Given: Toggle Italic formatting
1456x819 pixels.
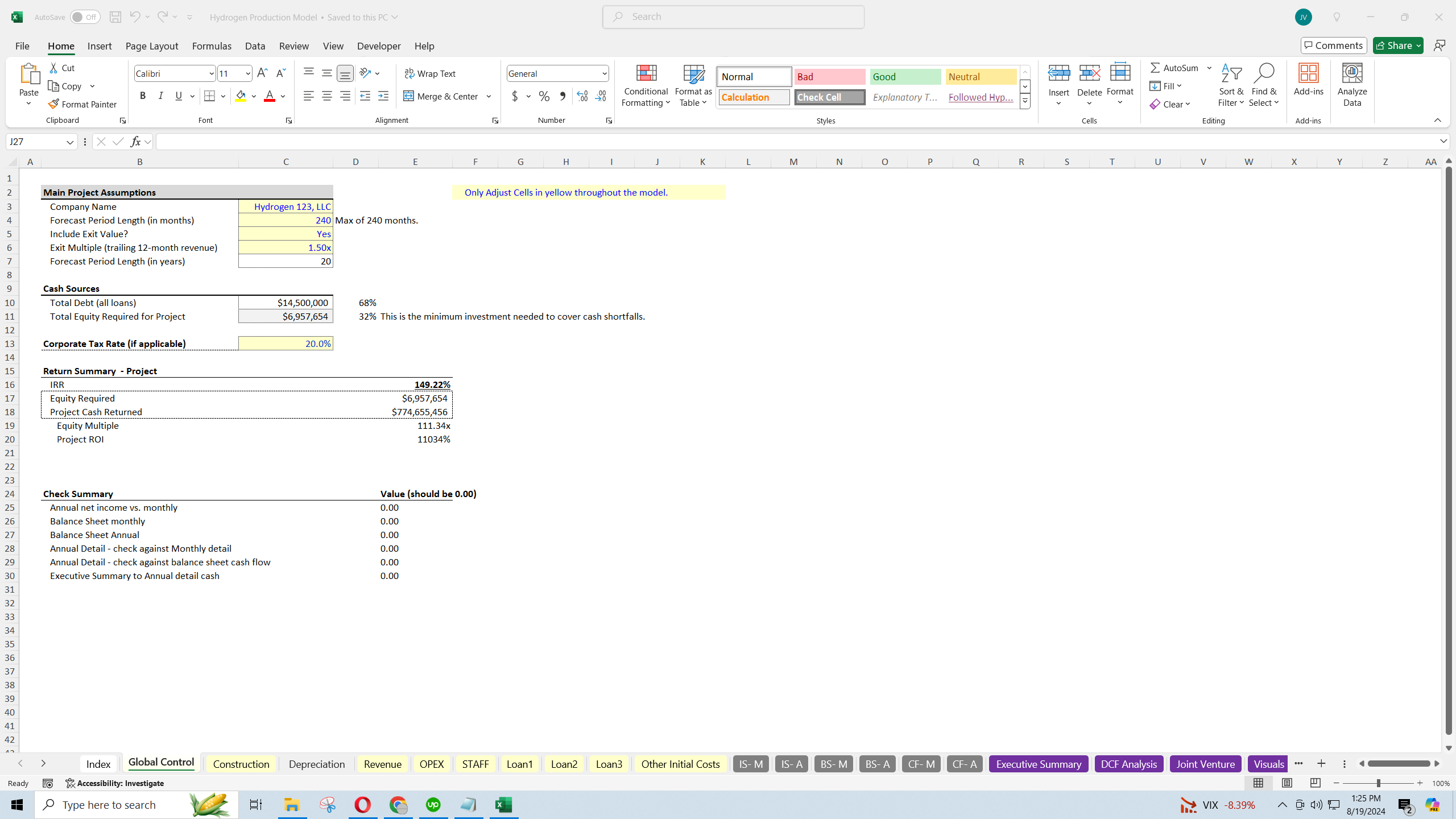Looking at the screenshot, I should click(161, 96).
